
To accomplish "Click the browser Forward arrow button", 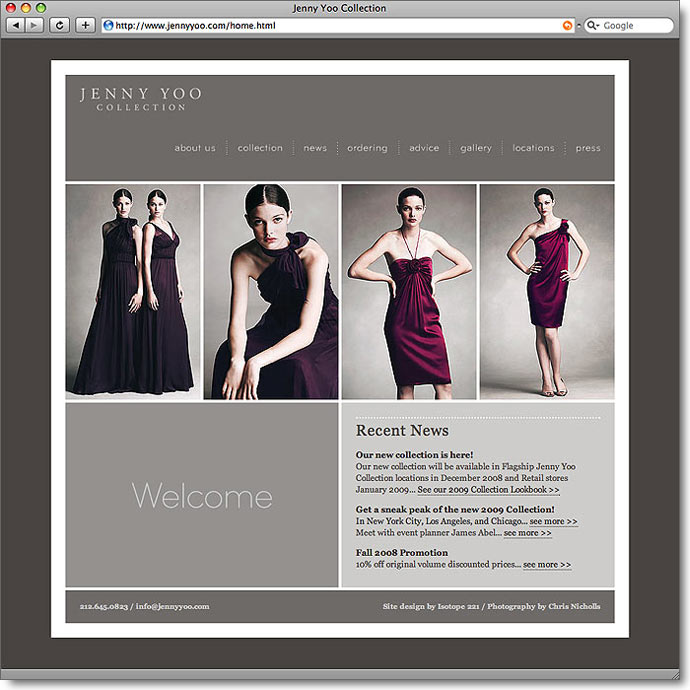I will point(34,26).
